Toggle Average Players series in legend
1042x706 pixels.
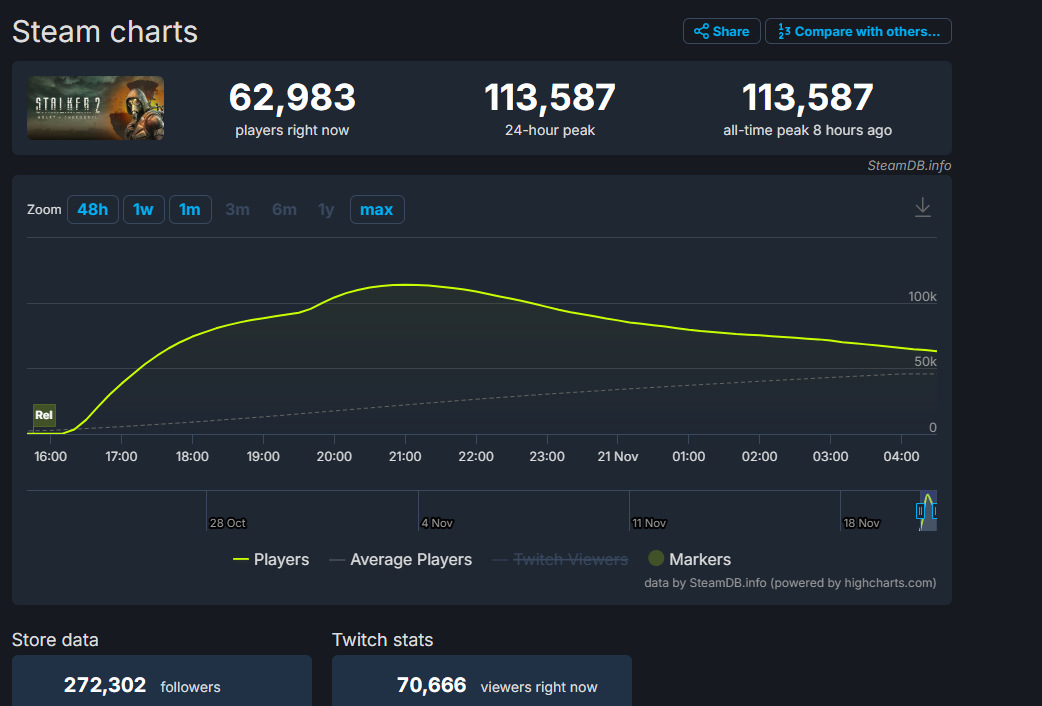[x=401, y=560]
